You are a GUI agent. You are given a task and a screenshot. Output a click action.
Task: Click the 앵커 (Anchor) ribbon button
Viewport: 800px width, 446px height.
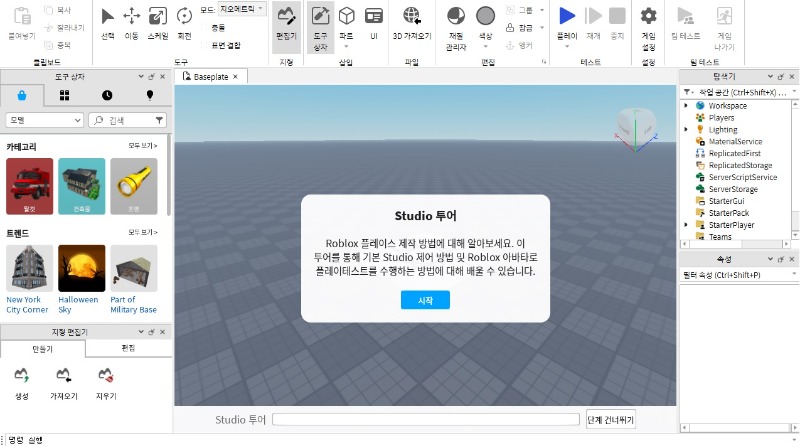[x=519, y=45]
